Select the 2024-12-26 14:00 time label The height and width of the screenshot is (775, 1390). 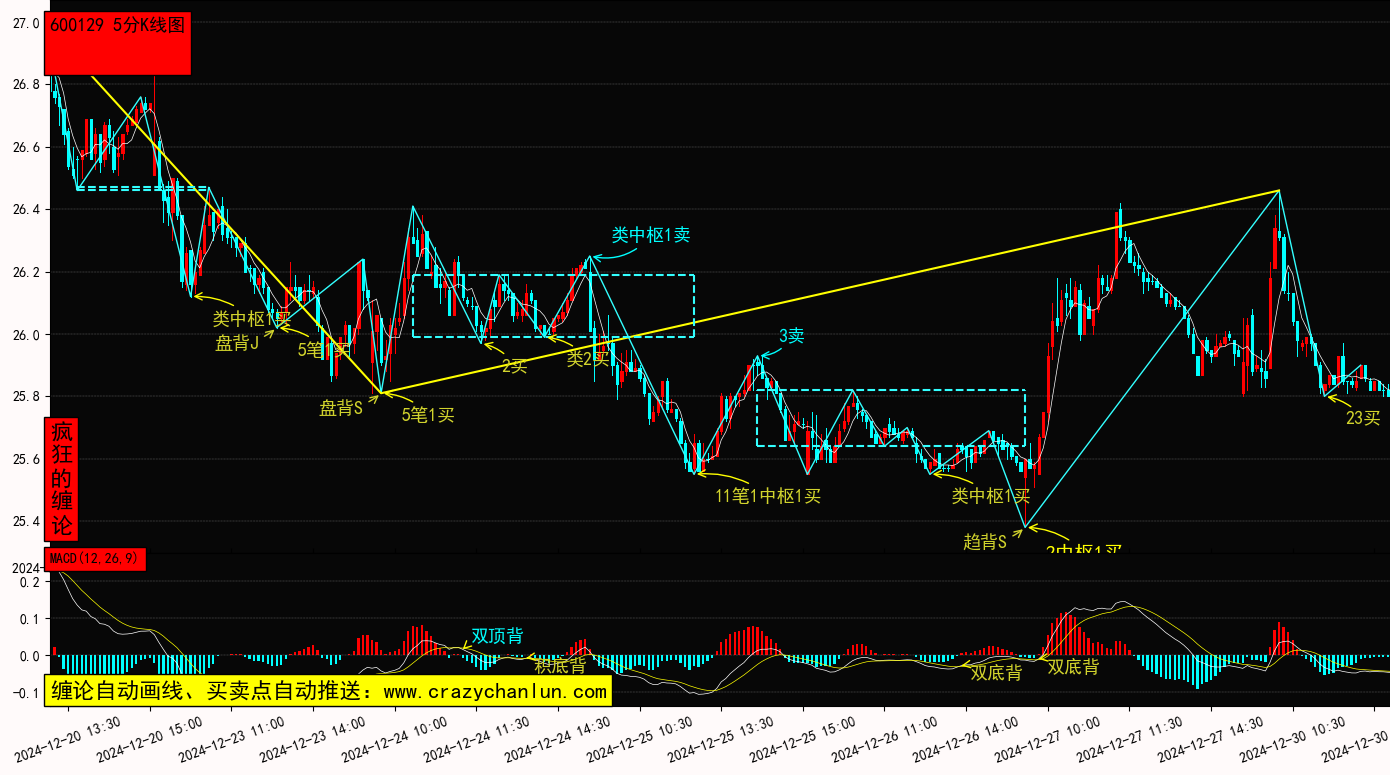pos(967,739)
